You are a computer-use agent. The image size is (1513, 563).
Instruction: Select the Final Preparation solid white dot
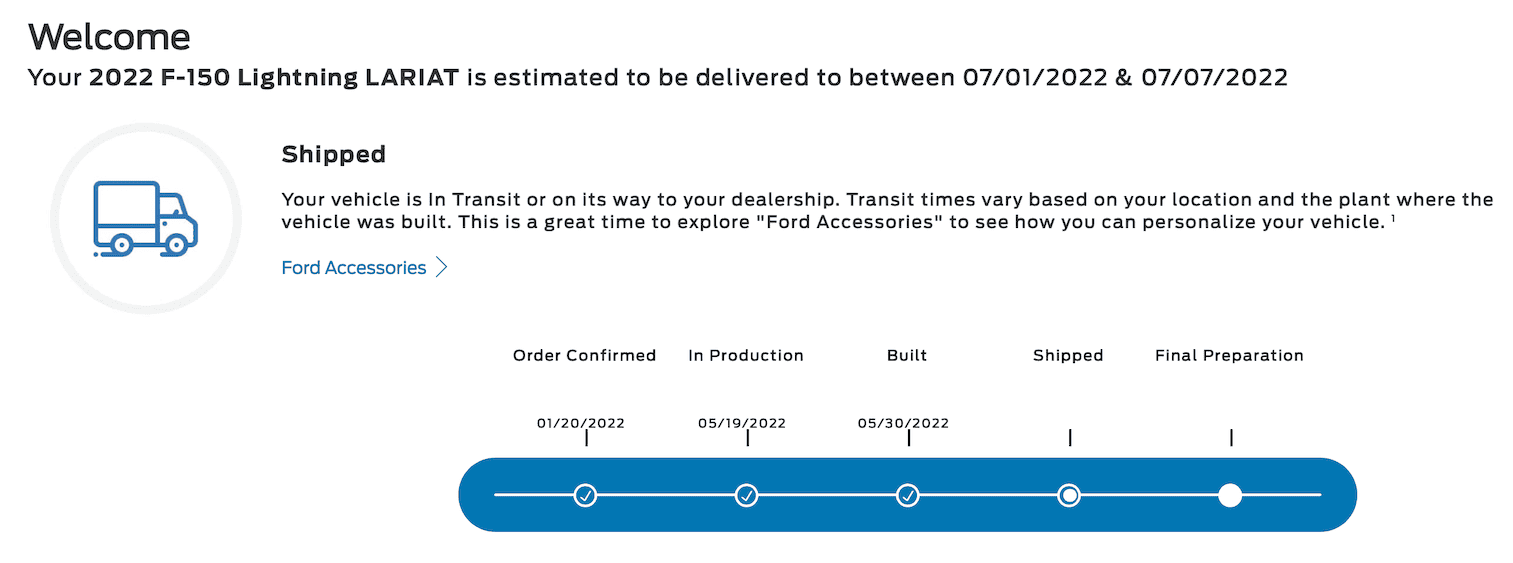(1230, 495)
